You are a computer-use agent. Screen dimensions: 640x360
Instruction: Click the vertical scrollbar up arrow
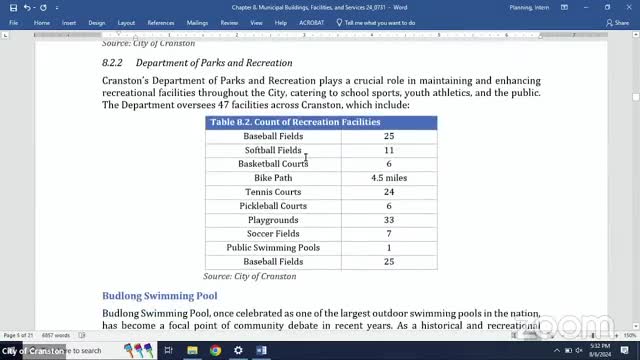click(636, 35)
